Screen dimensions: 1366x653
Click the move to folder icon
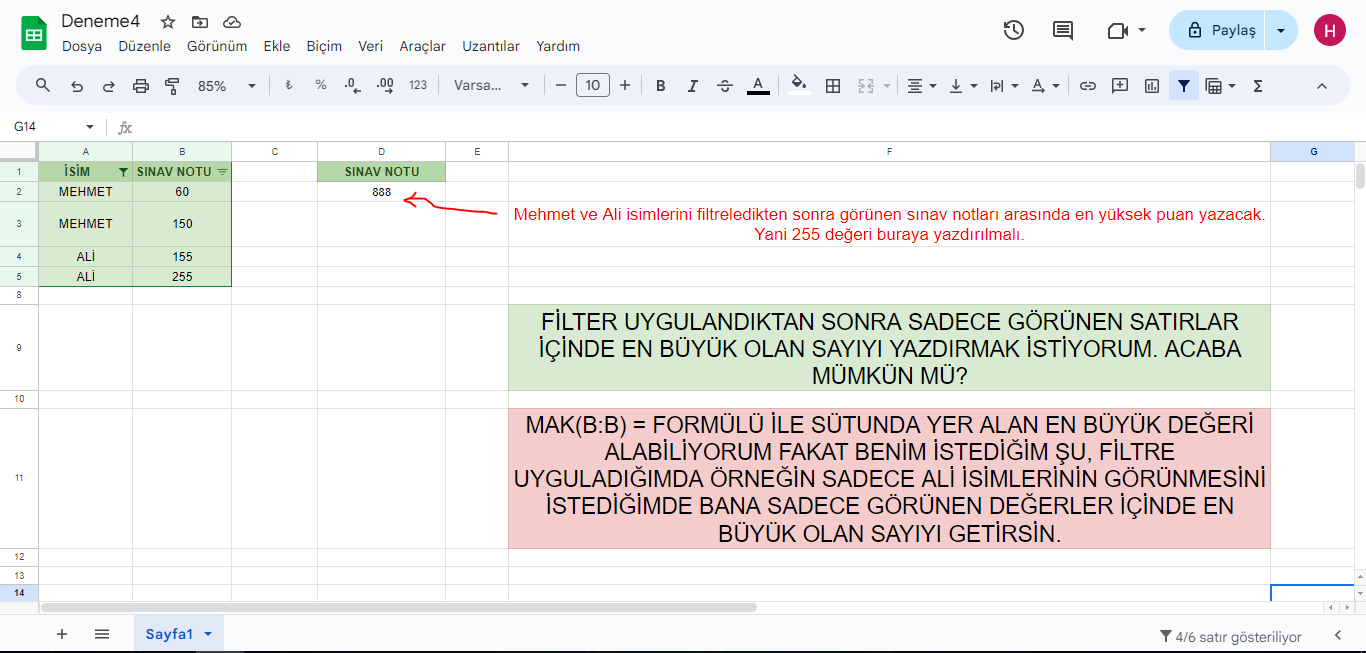click(200, 21)
